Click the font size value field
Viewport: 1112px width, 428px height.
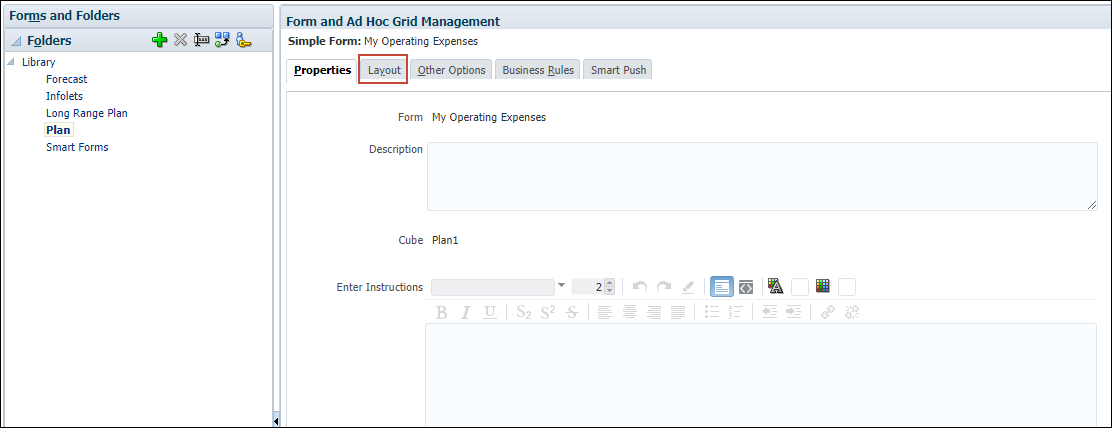(x=588, y=287)
